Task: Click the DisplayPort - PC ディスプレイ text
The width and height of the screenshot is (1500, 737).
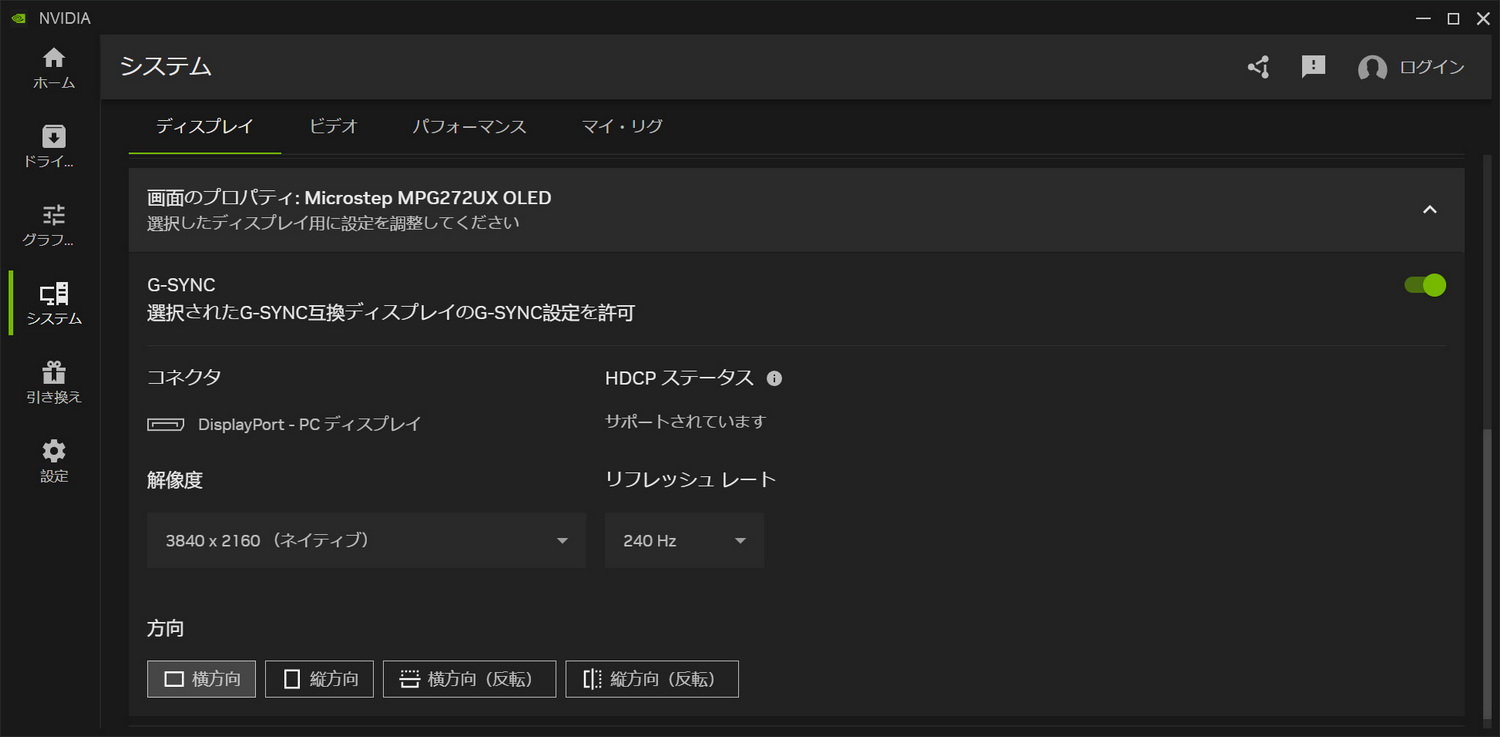Action: click(x=310, y=424)
